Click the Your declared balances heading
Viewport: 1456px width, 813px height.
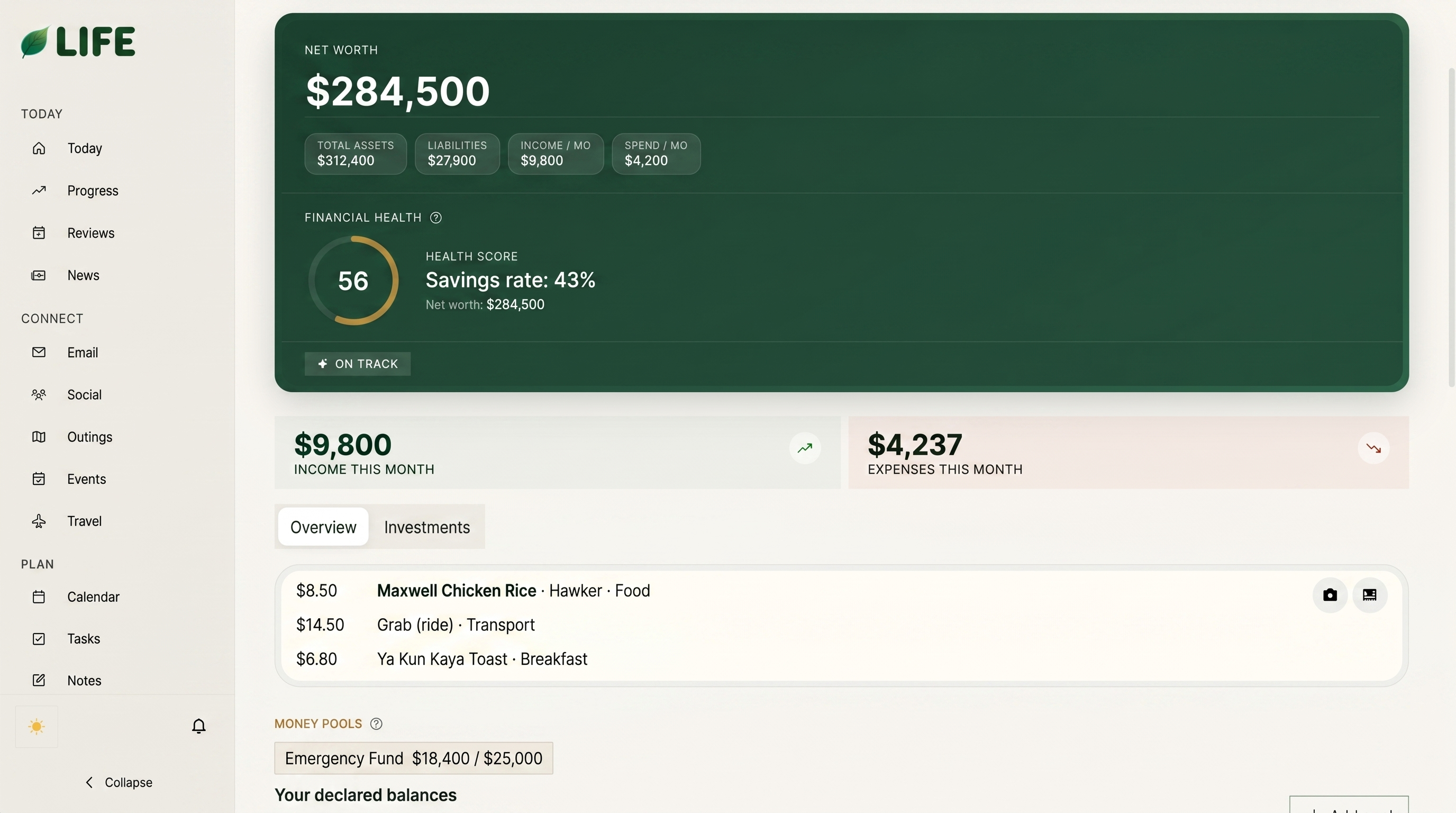[366, 795]
